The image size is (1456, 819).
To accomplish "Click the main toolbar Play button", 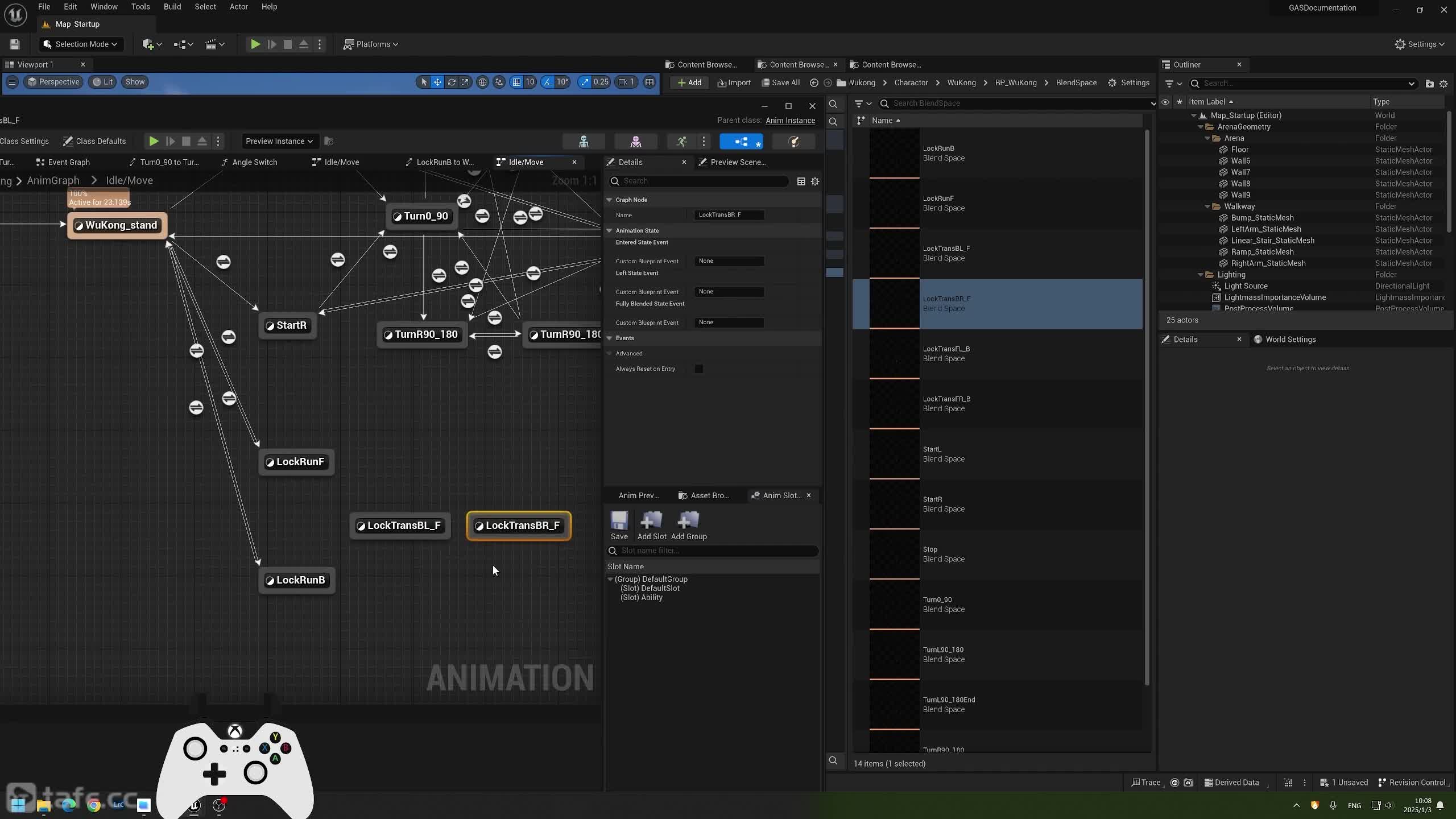I will click(x=255, y=44).
